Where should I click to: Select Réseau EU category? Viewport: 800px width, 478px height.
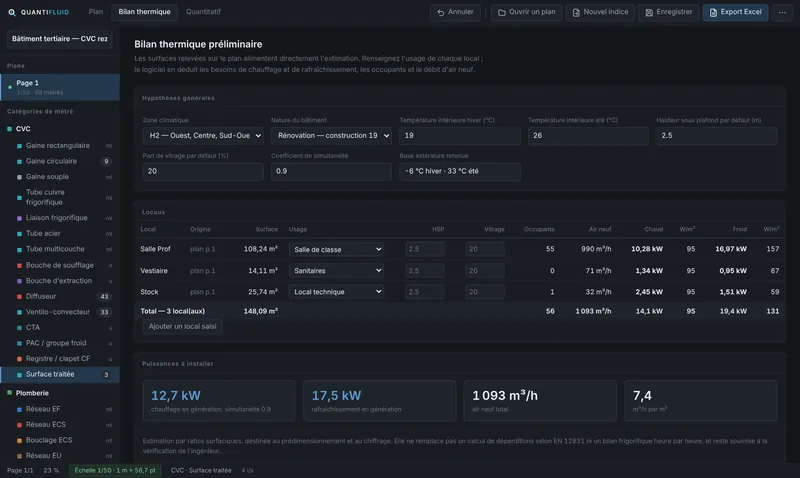60,456
